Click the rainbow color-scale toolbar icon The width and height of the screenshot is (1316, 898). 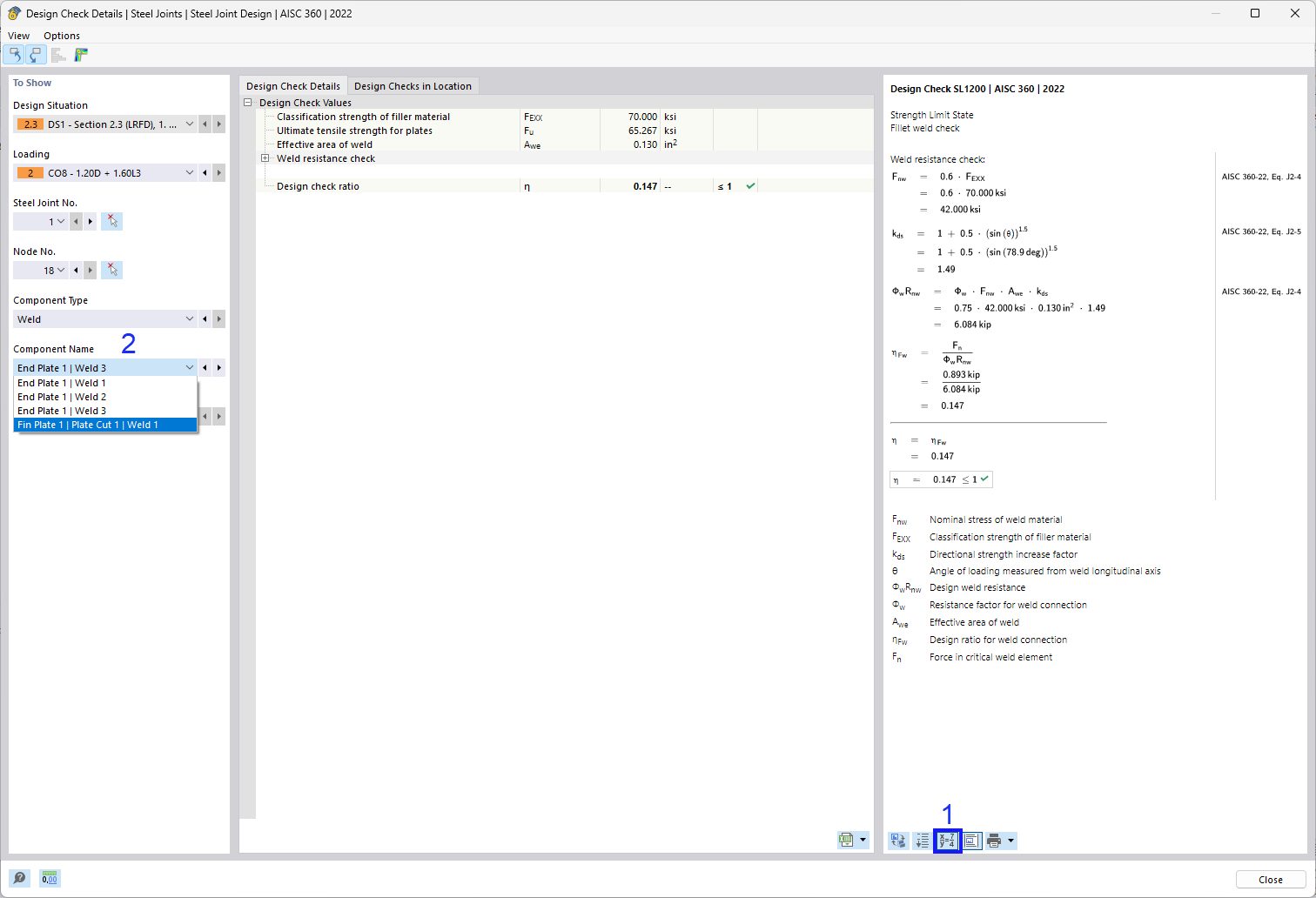(x=81, y=55)
